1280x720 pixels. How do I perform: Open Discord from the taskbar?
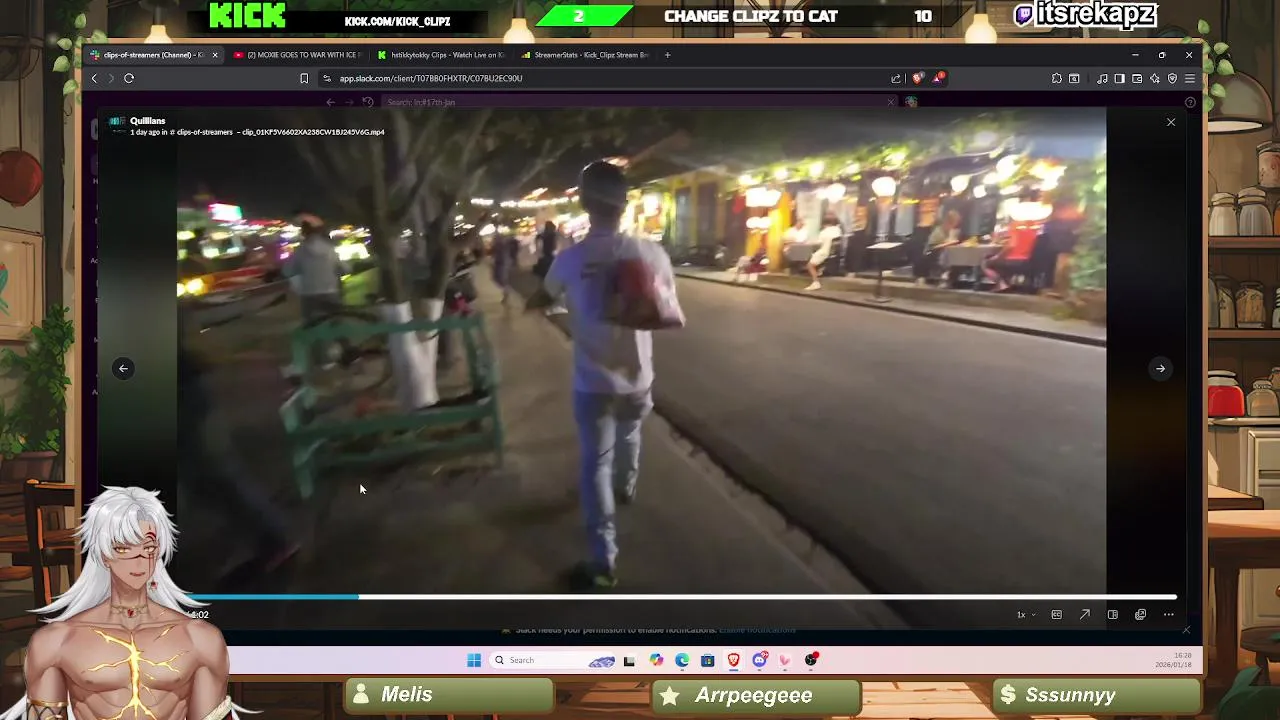pos(759,660)
